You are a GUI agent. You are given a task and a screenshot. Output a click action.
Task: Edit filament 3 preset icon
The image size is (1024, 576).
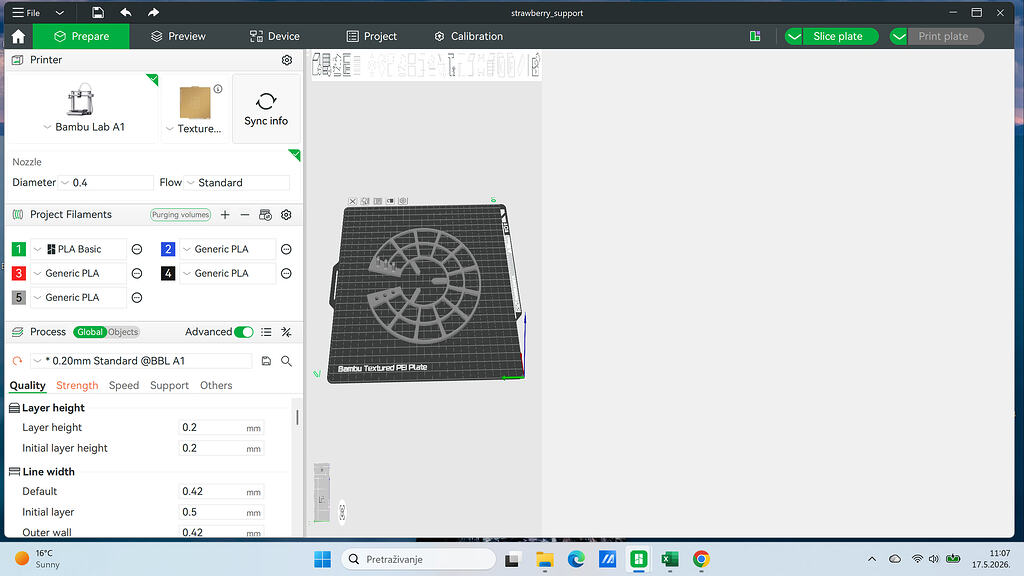tap(137, 274)
